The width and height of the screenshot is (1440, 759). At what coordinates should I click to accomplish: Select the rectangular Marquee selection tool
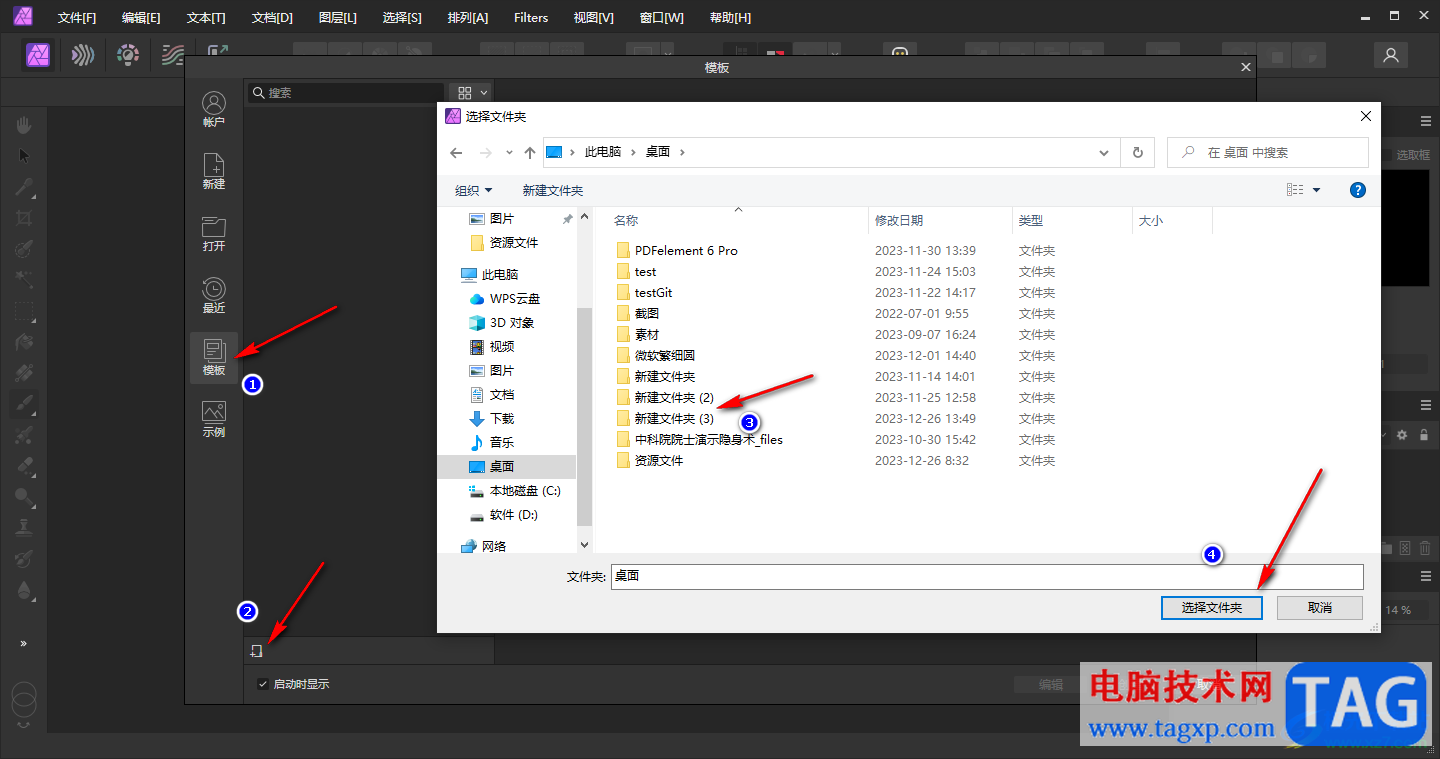point(24,311)
